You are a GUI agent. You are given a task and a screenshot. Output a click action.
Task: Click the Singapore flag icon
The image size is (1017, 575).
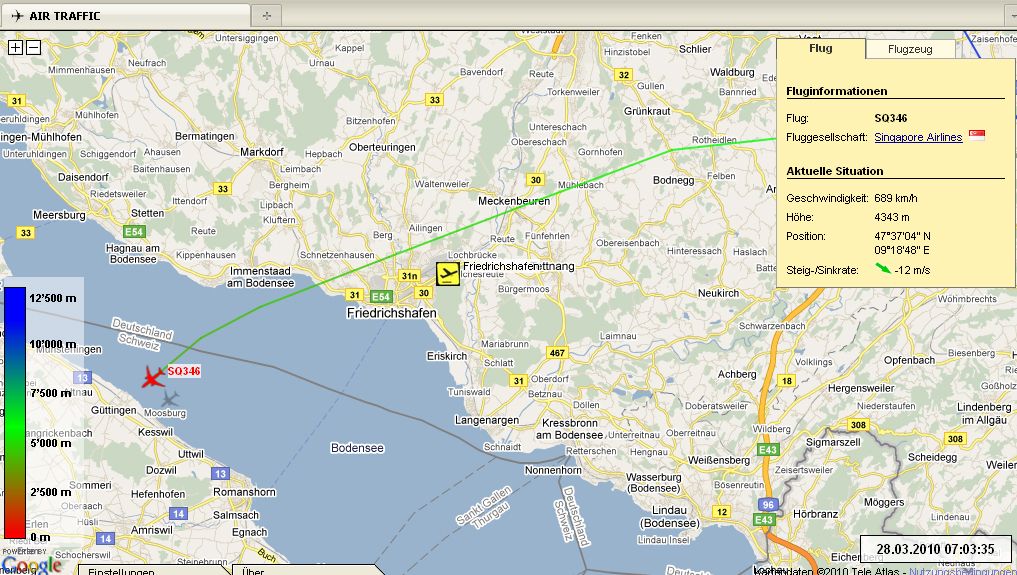[x=977, y=135]
